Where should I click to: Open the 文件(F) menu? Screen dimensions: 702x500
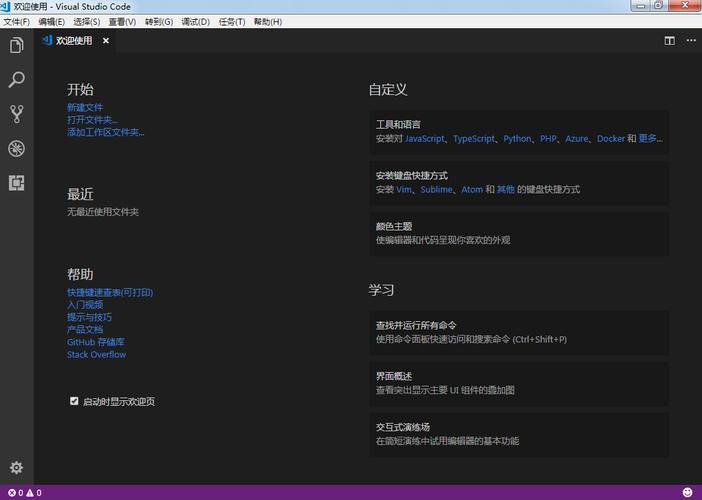[17, 22]
